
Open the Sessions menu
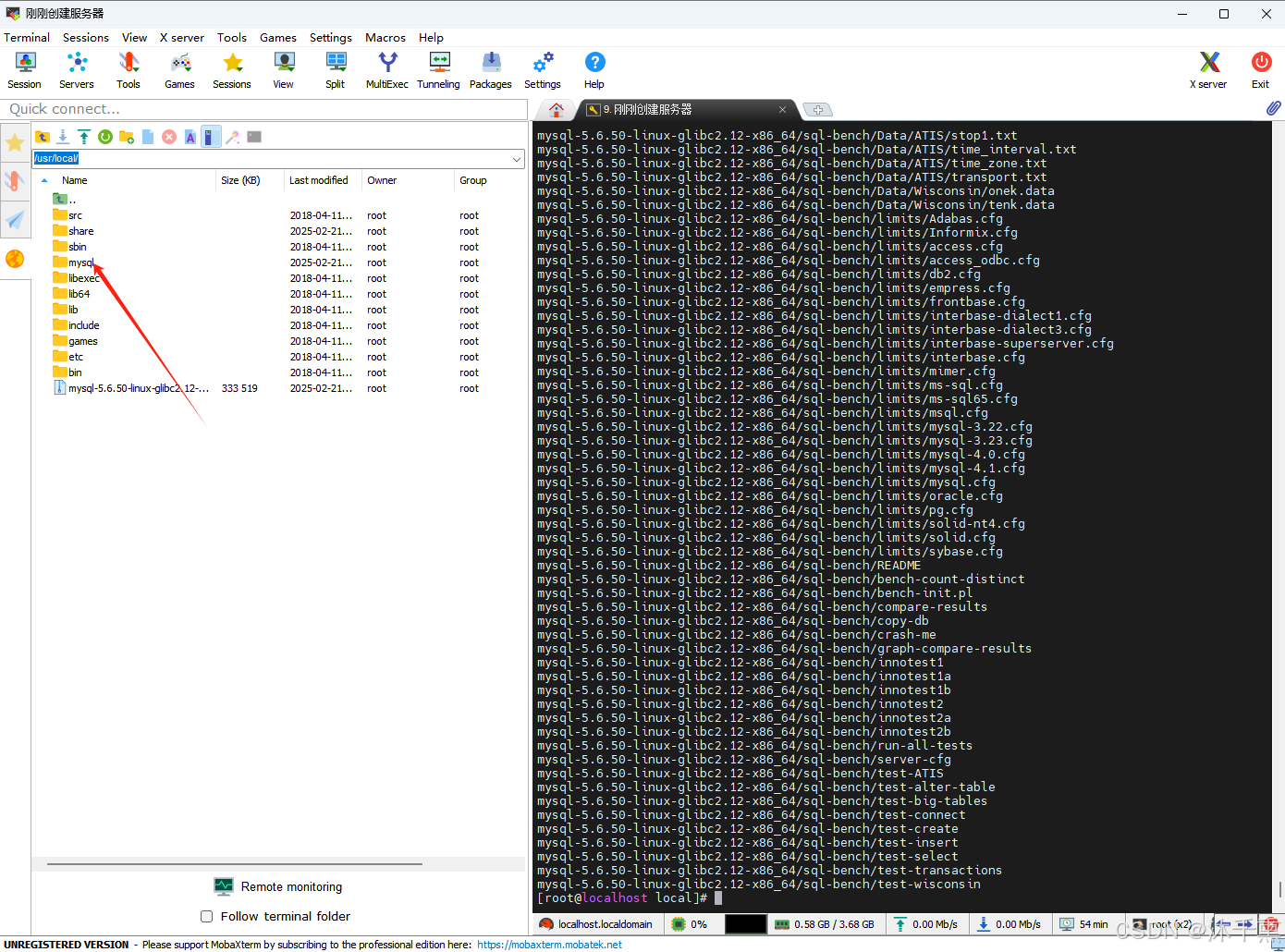point(86,38)
